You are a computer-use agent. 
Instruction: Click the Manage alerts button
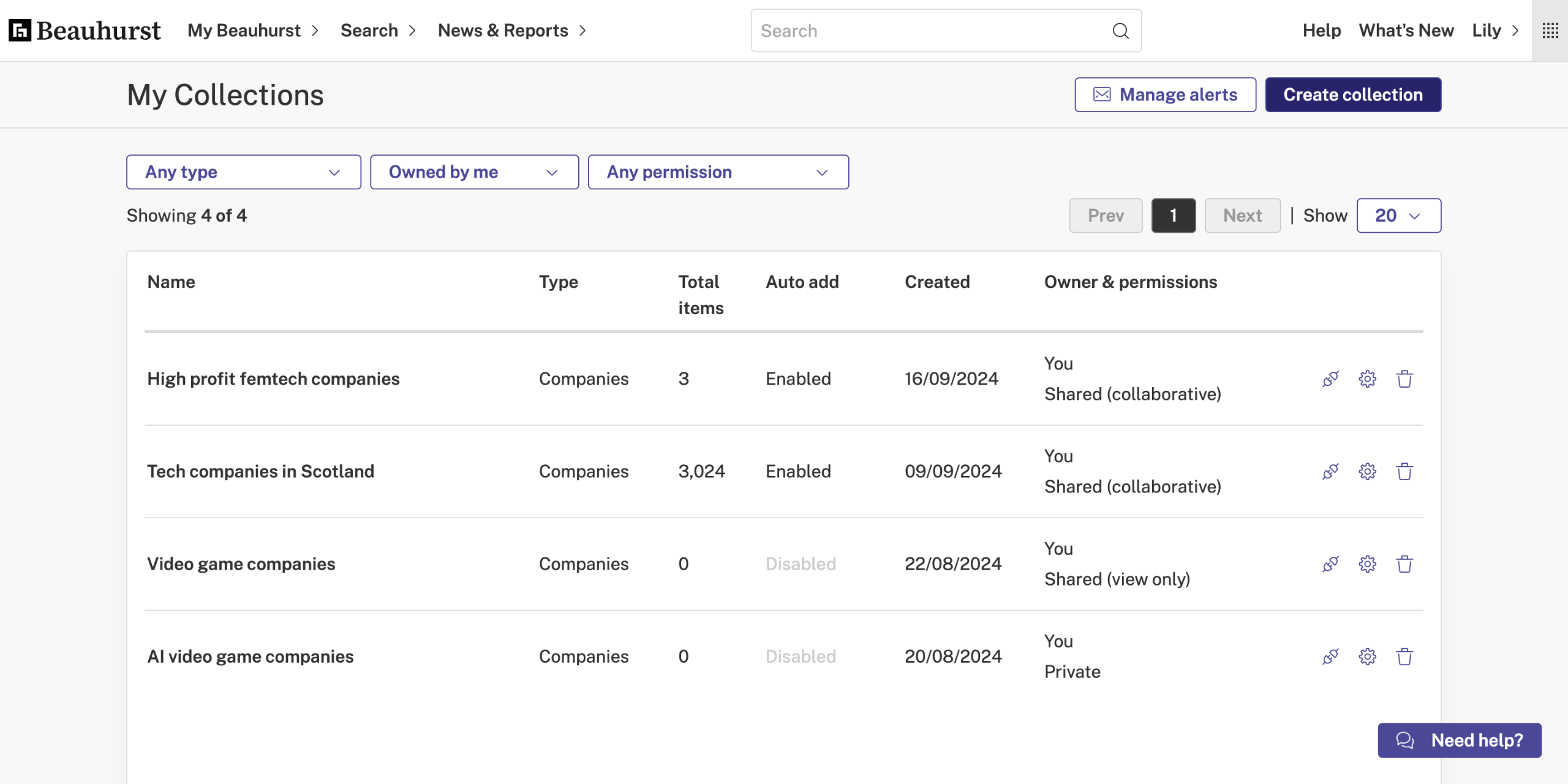pyautogui.click(x=1165, y=95)
